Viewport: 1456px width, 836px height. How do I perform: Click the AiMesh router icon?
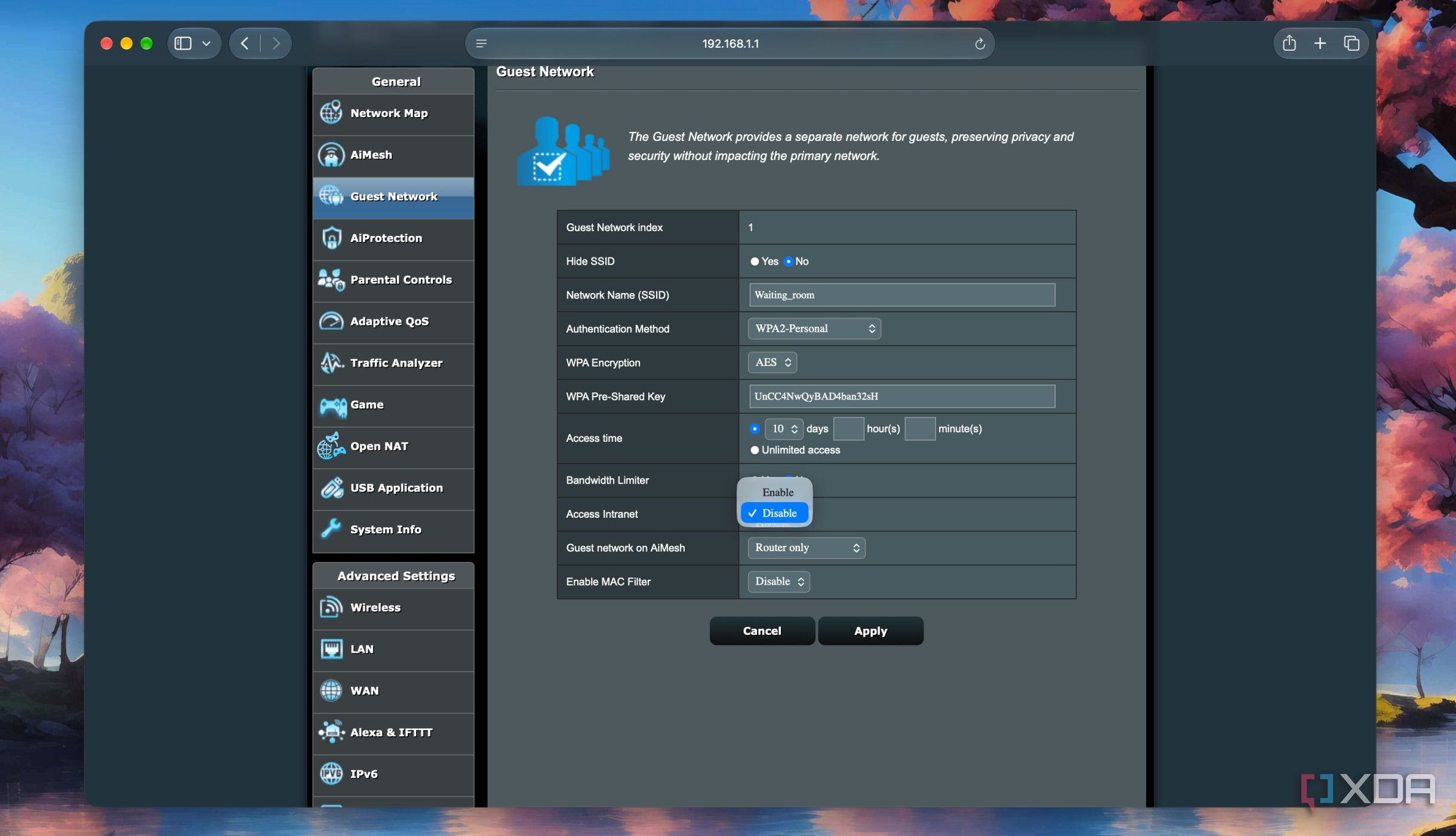pos(331,155)
